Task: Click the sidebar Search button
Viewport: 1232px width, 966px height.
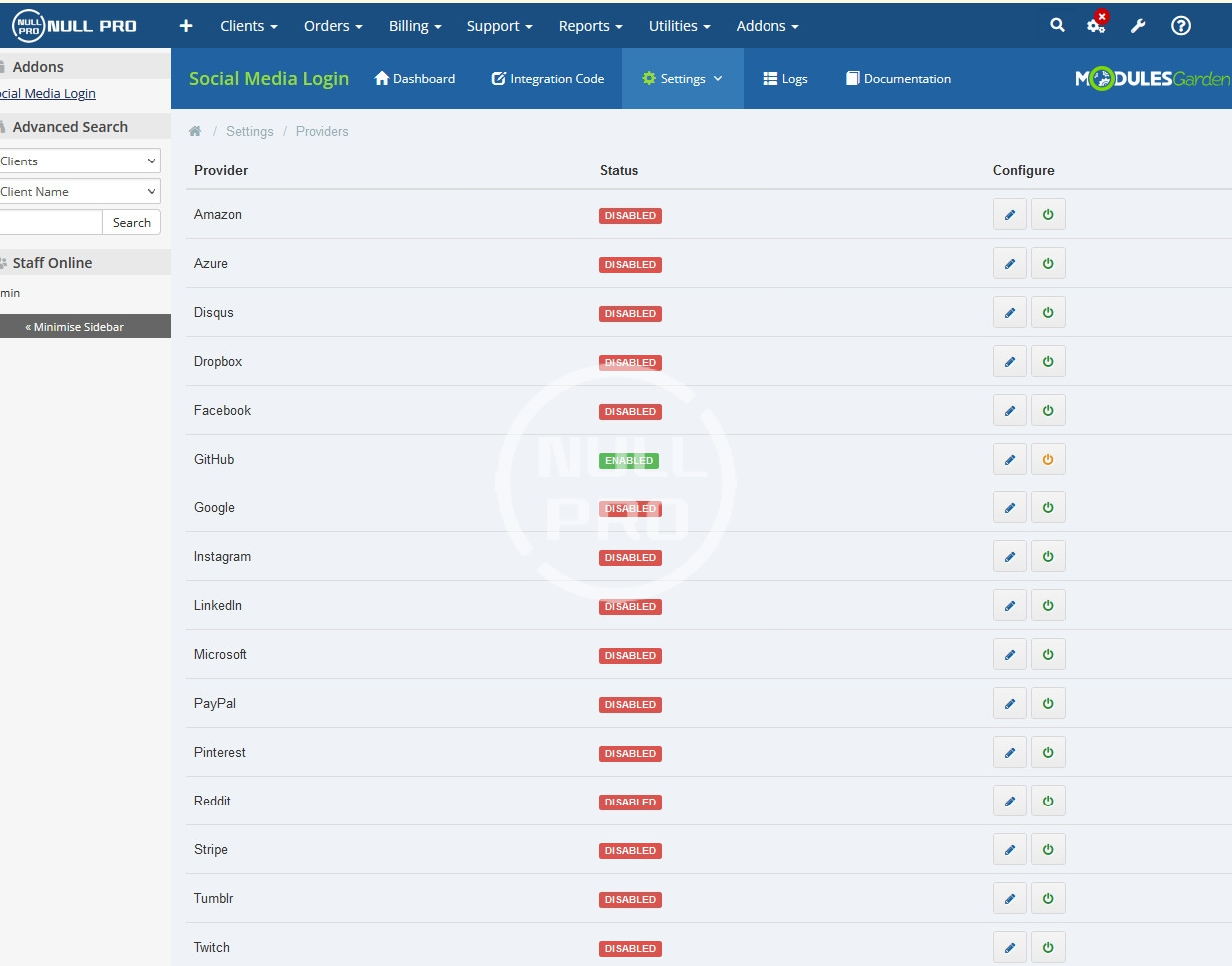Action: 132,223
